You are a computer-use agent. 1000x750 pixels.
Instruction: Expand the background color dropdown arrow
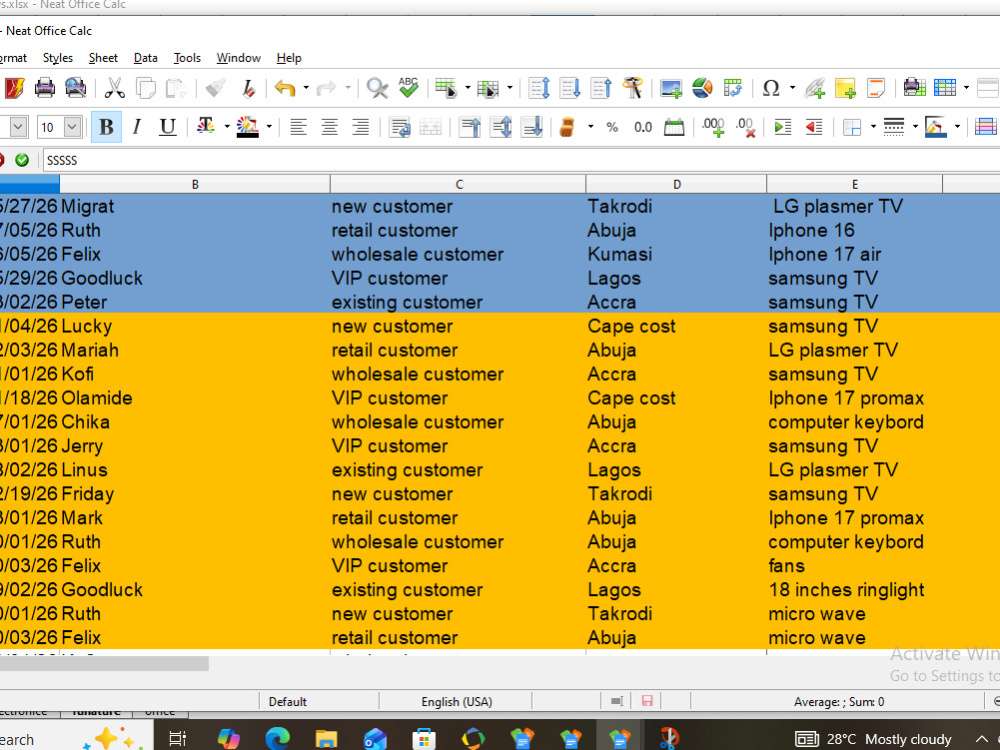pos(269,127)
